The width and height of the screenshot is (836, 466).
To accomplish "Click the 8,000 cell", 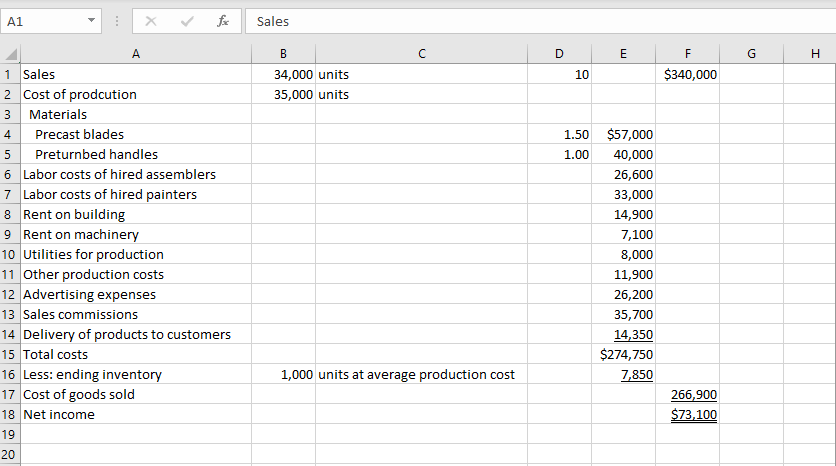I will point(623,254).
